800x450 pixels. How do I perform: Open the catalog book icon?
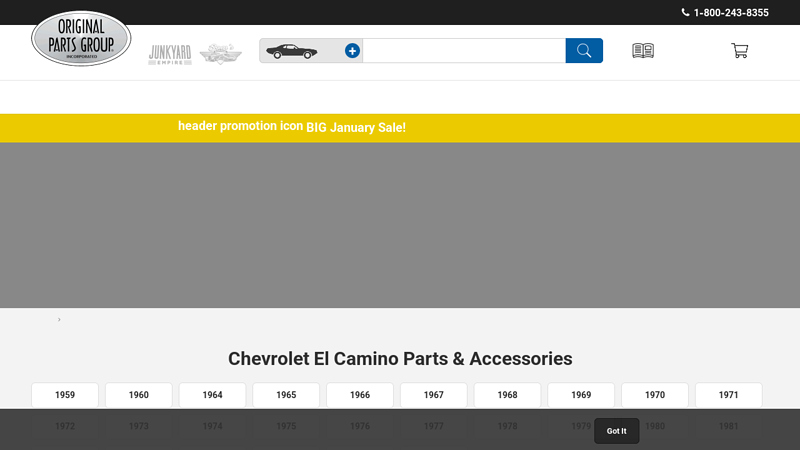click(x=643, y=51)
